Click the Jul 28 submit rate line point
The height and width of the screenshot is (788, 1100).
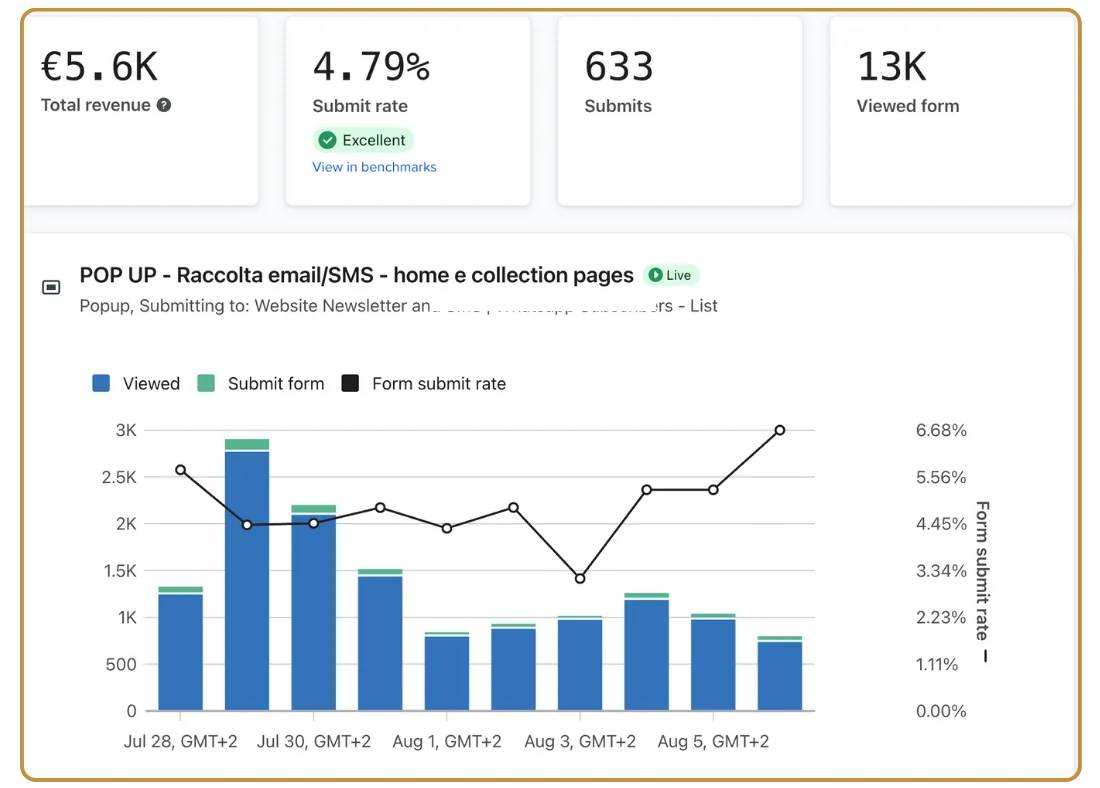click(180, 470)
